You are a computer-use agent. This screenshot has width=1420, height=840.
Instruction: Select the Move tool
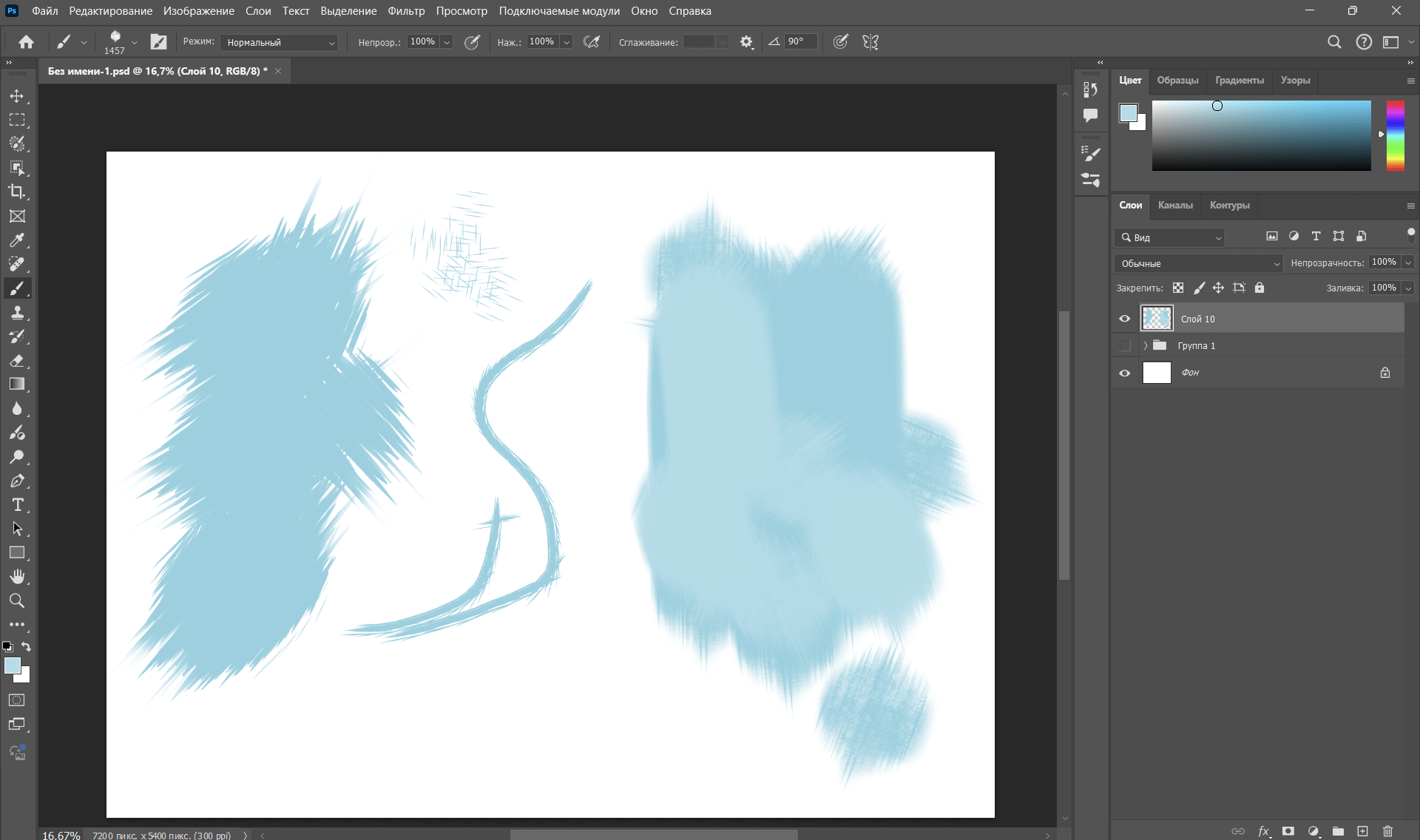point(17,96)
